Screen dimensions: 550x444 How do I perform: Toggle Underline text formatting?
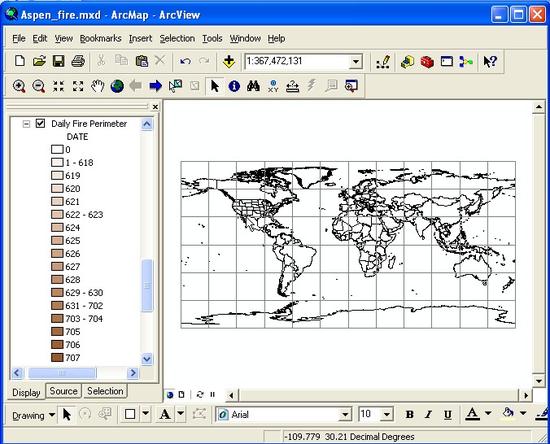click(x=448, y=415)
